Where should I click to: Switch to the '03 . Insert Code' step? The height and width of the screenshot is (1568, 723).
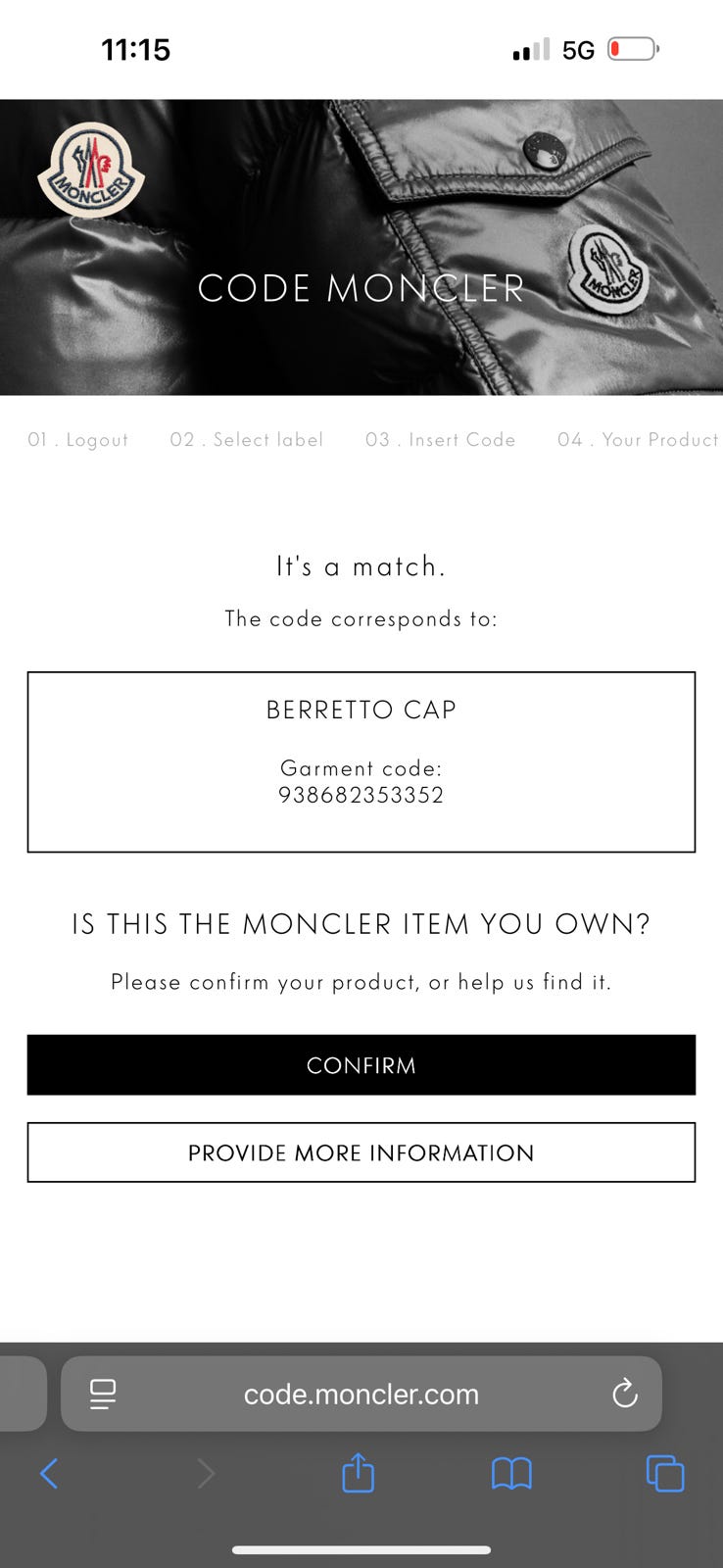pyautogui.click(x=441, y=440)
